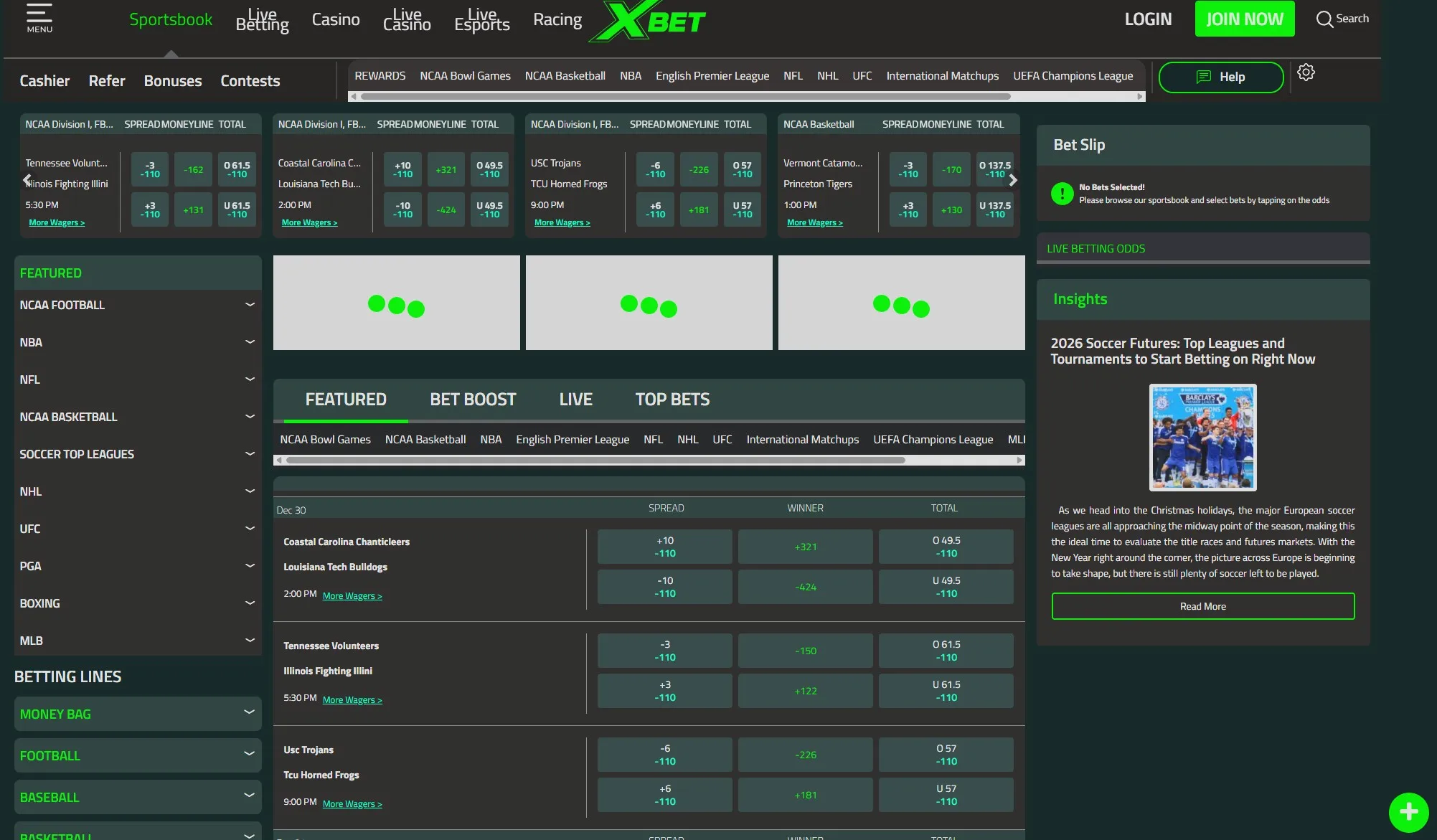1437x840 pixels.
Task: Select UEFA Champions League in top bar
Action: 1073,76
